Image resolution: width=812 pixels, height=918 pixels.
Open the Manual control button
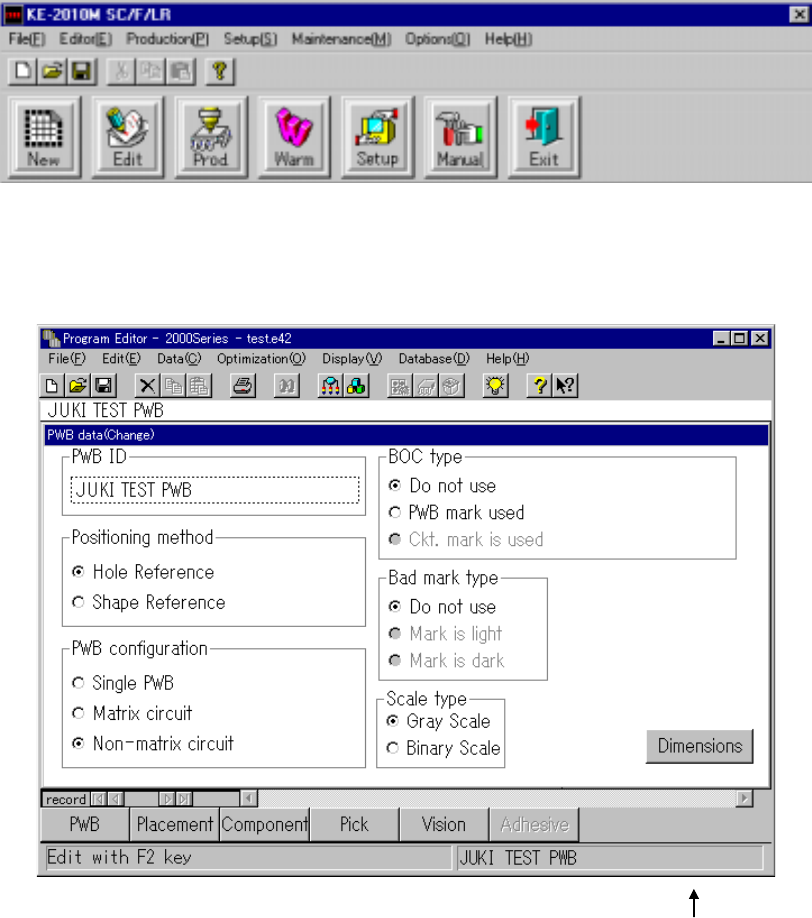click(461, 138)
